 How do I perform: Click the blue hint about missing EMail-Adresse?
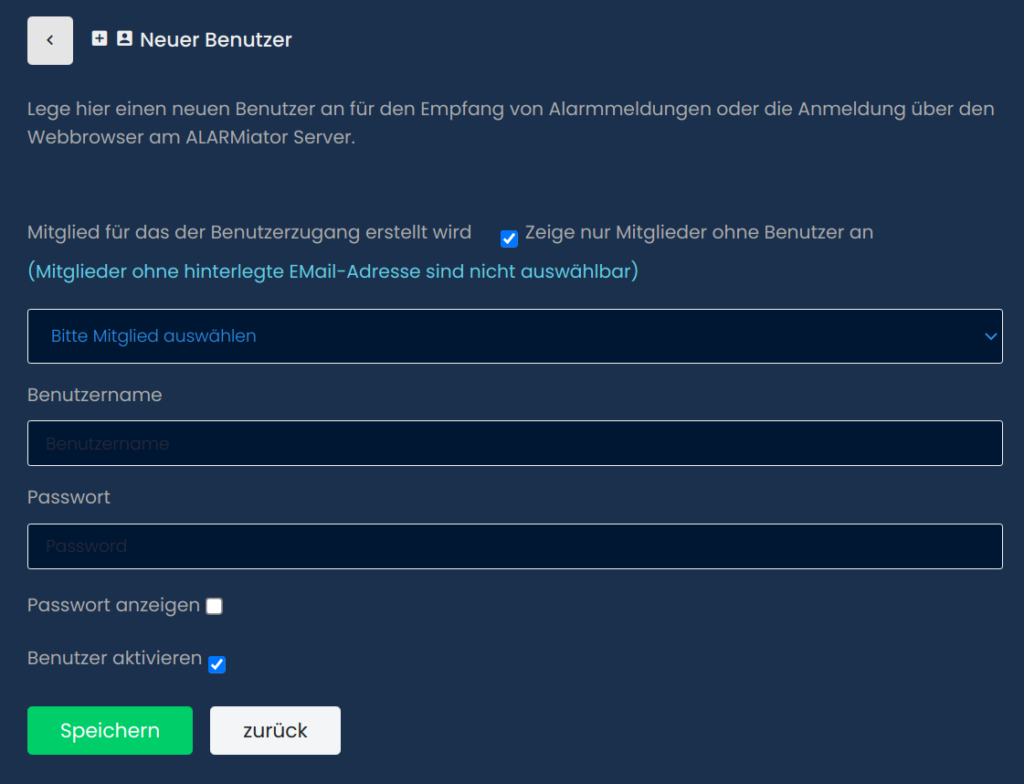coord(332,271)
